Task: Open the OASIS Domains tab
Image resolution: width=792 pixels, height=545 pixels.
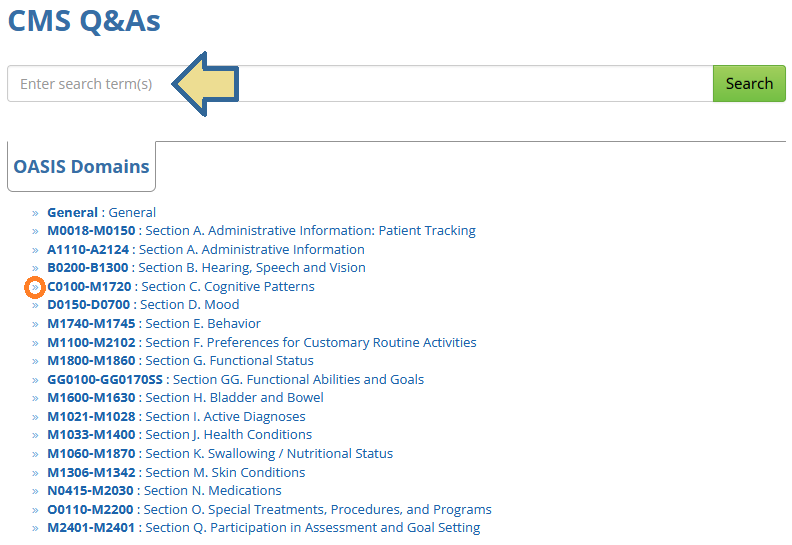Action: pos(81,166)
